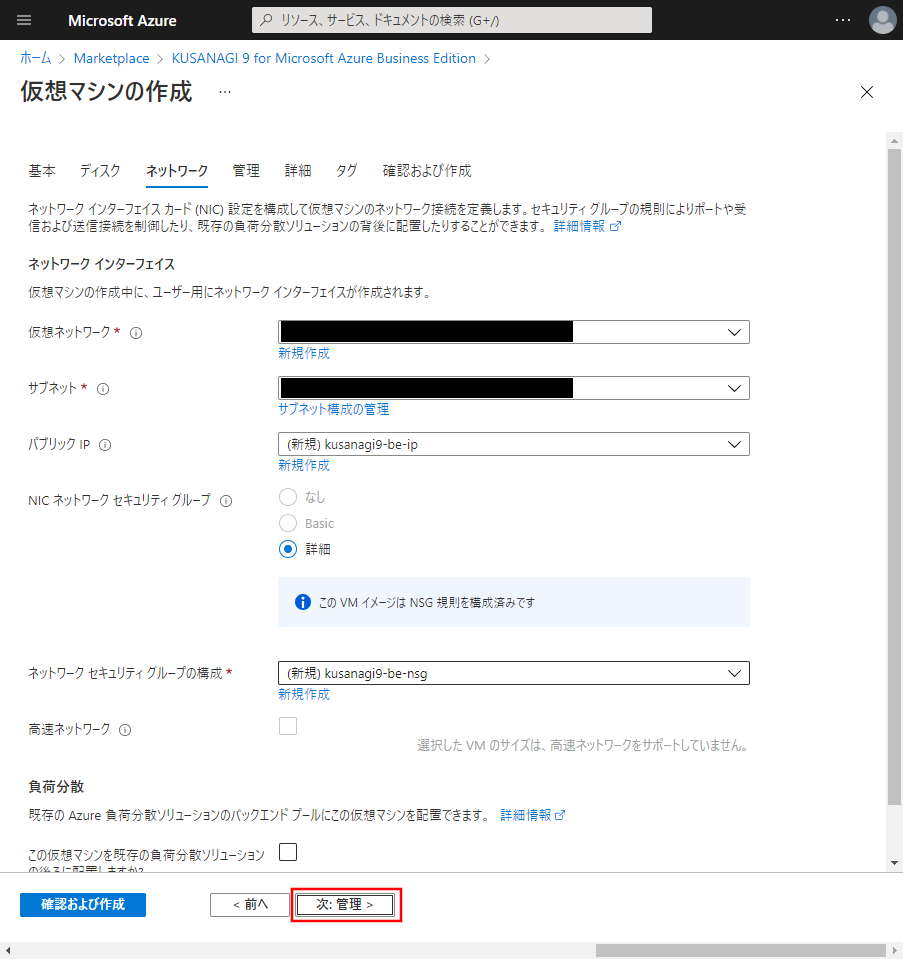
Task: Click the vertical scrollbar up arrow
Action: 894,141
